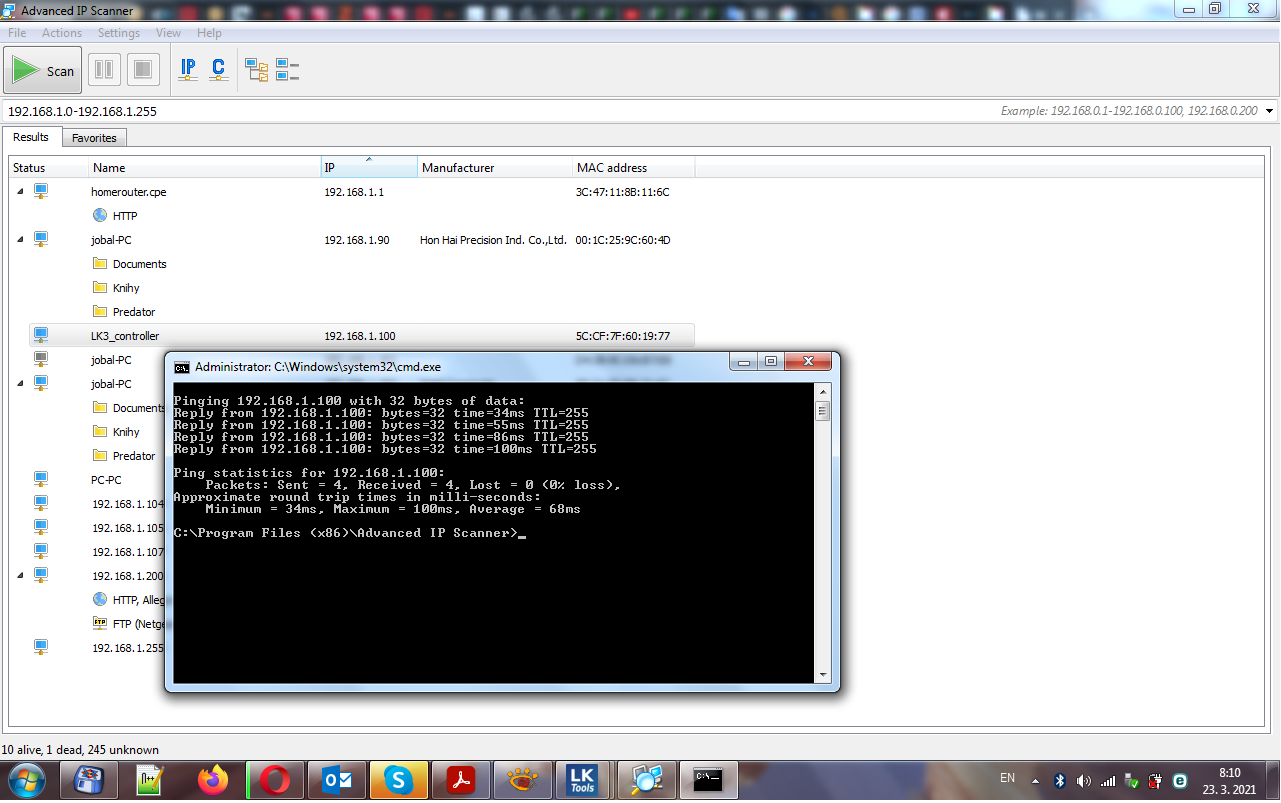1281x803 pixels.
Task: Sort results by the Manufacturer column header
Action: point(458,168)
